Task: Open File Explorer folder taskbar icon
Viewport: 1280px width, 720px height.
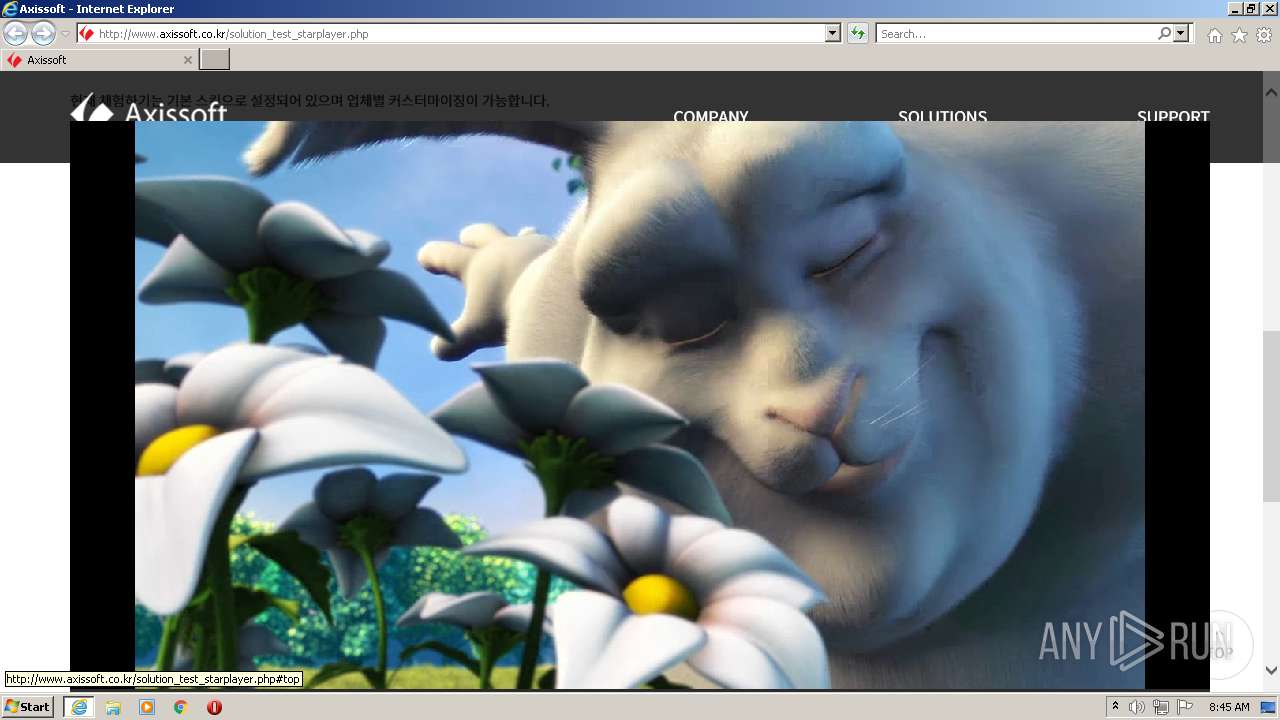Action: [113, 707]
